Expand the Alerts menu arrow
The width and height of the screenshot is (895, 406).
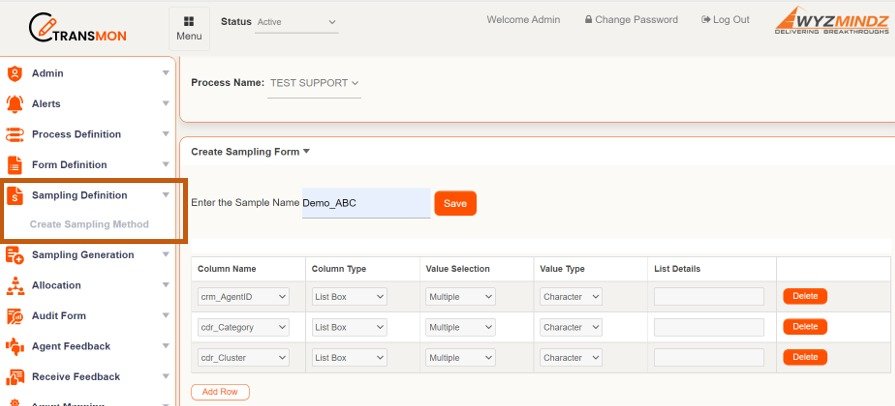pyautogui.click(x=166, y=103)
